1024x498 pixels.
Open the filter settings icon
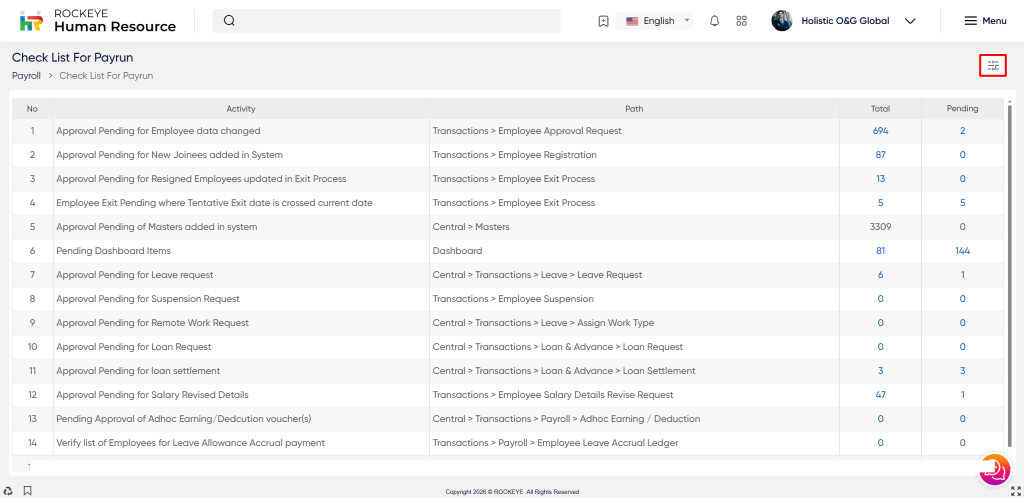click(x=992, y=66)
